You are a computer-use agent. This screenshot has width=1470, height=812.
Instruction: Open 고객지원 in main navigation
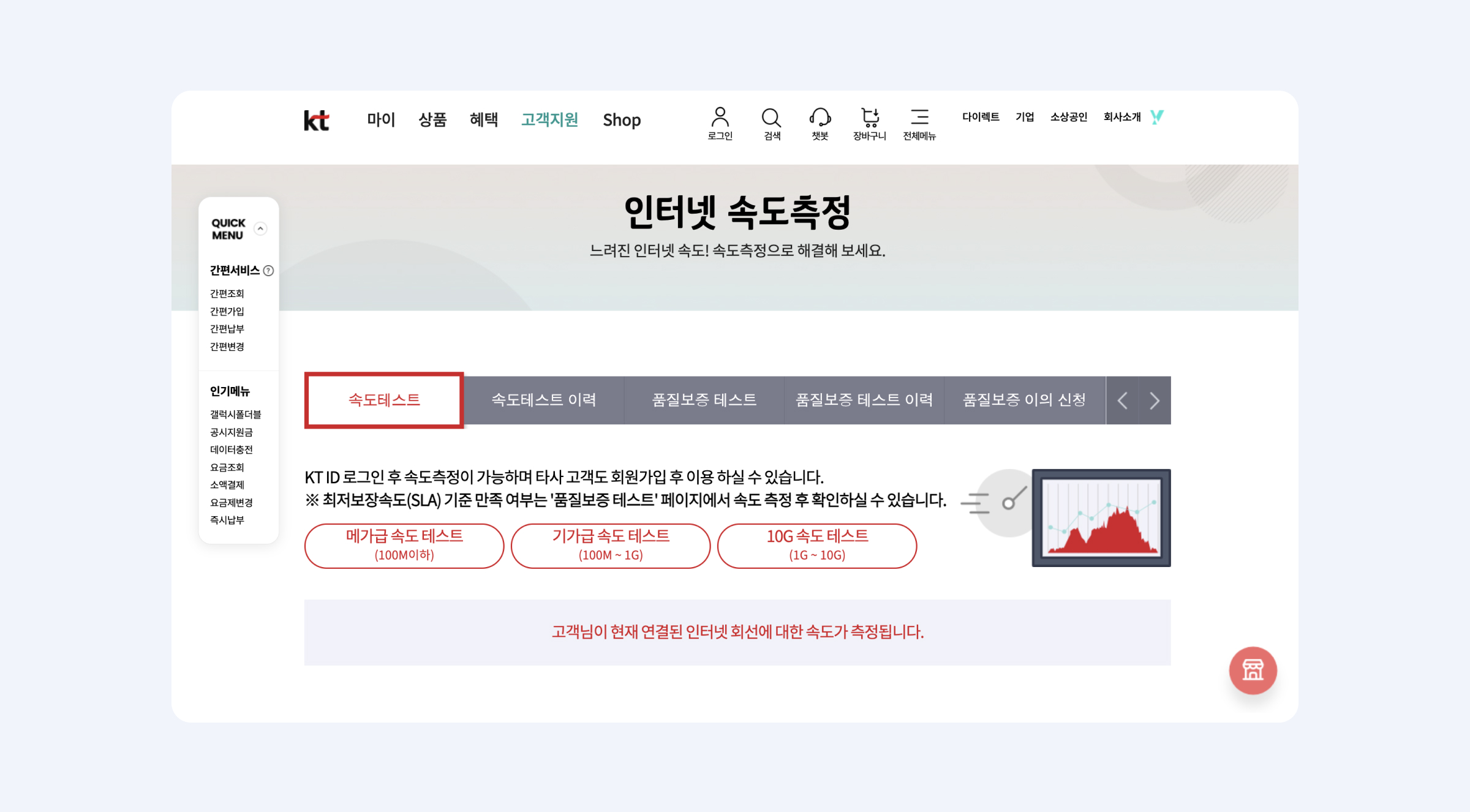point(549,119)
